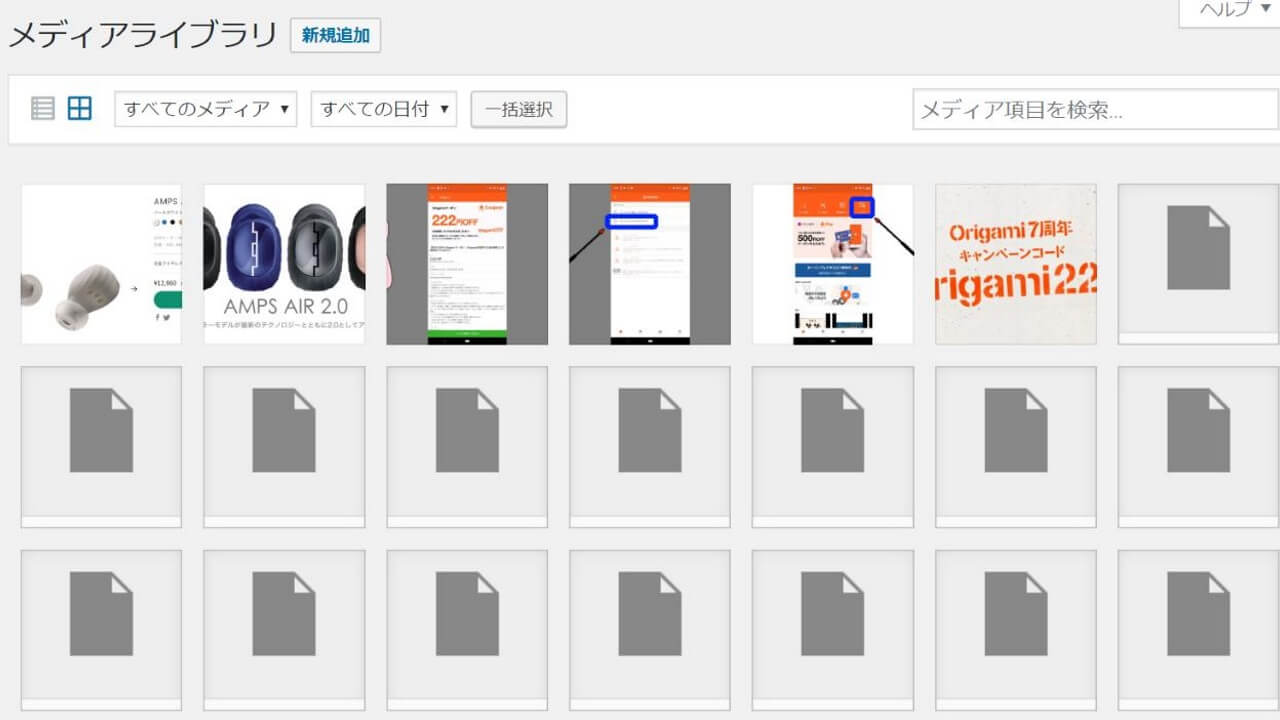1280x720 pixels.
Task: Open the AMPS AIR 2.0 thumbnail
Action: coord(284,264)
